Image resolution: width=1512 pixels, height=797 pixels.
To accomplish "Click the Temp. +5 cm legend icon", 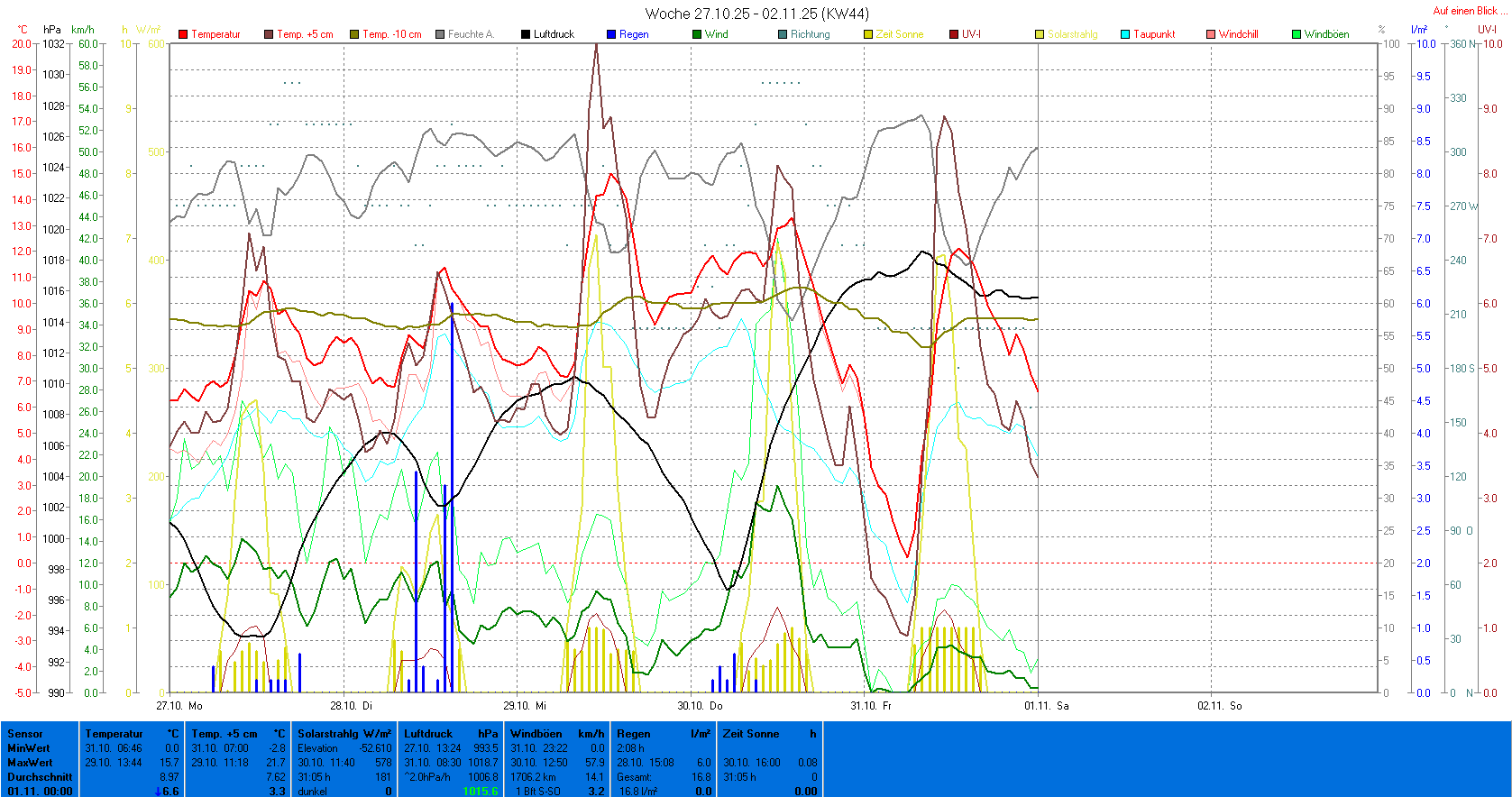I will point(269,34).
